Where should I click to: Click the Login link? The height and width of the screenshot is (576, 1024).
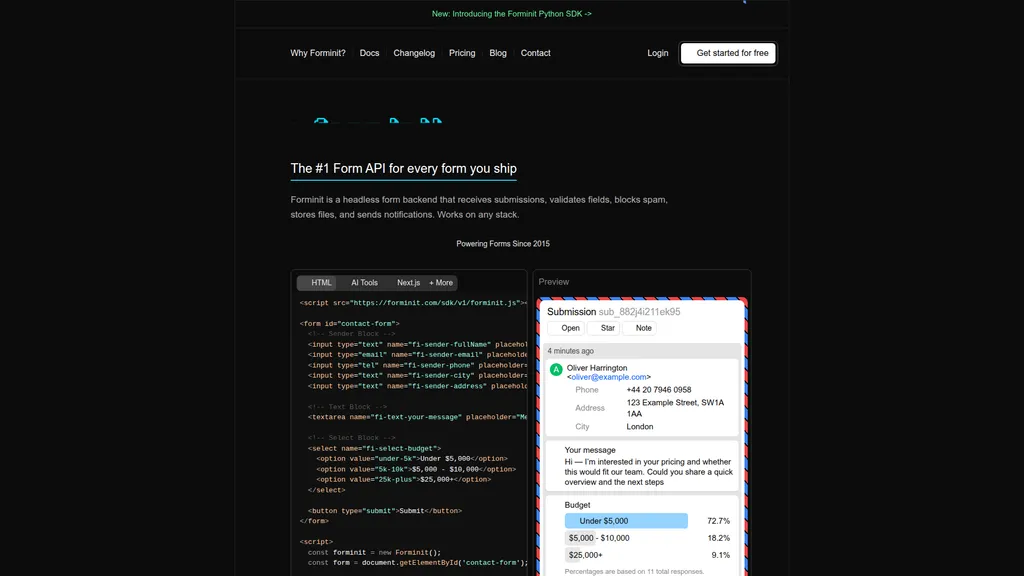[x=658, y=53]
